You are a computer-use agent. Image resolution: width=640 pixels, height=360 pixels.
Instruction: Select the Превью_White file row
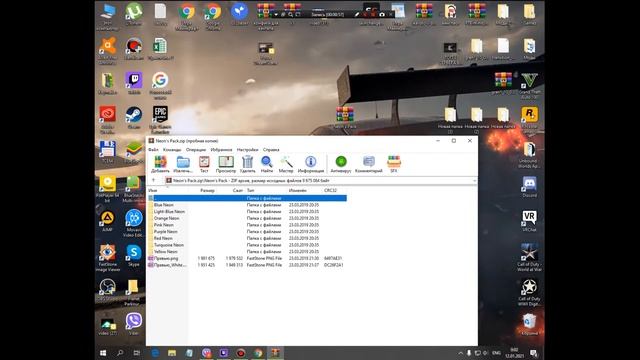pyautogui.click(x=247, y=265)
